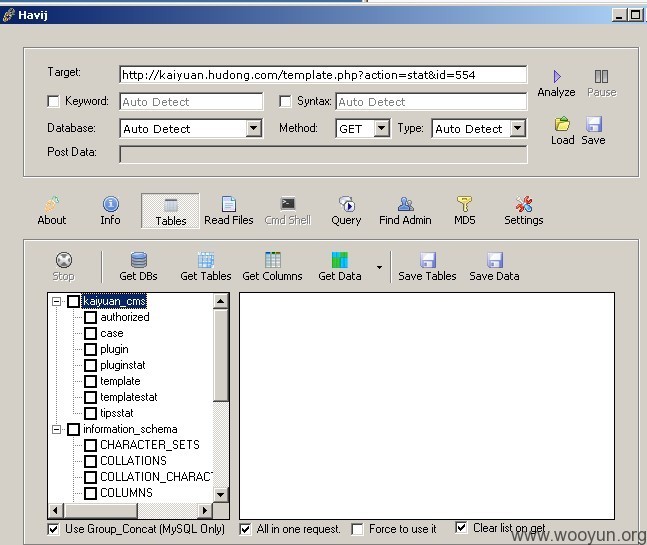
Task: Click Get Columns icon
Action: pyautogui.click(x=273, y=260)
